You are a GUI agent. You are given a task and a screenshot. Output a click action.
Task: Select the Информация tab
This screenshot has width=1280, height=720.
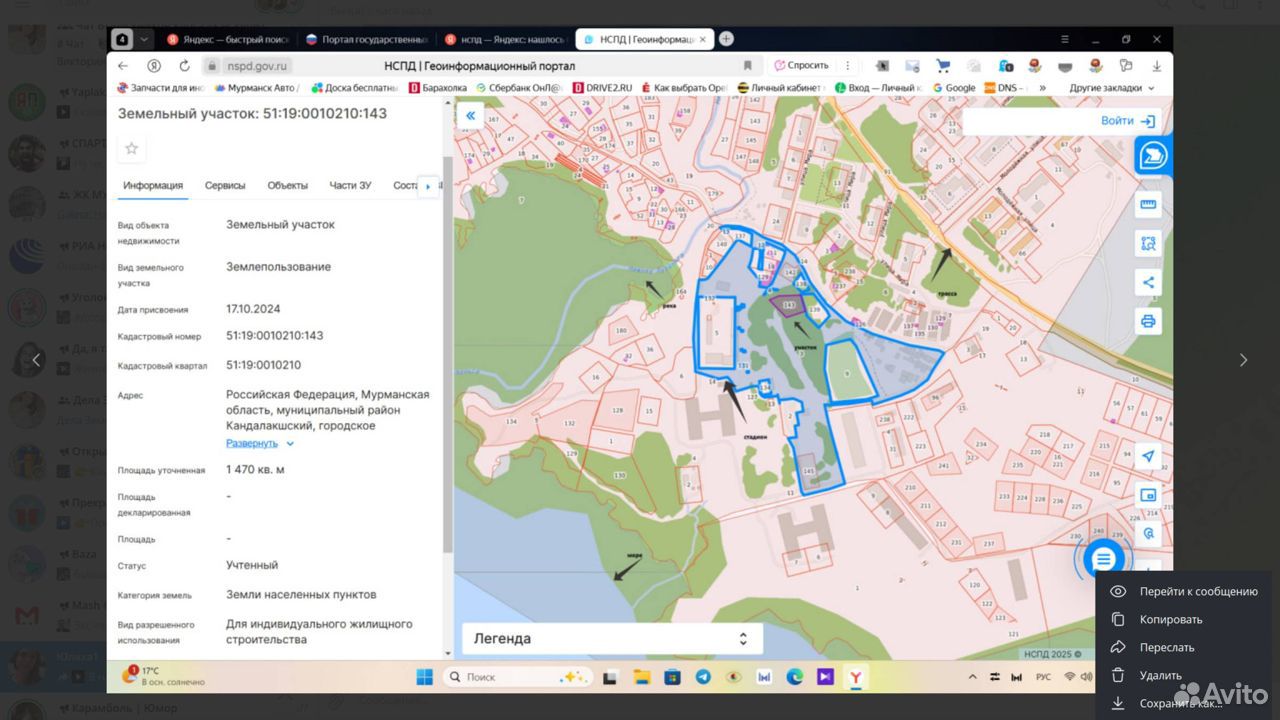coord(153,185)
